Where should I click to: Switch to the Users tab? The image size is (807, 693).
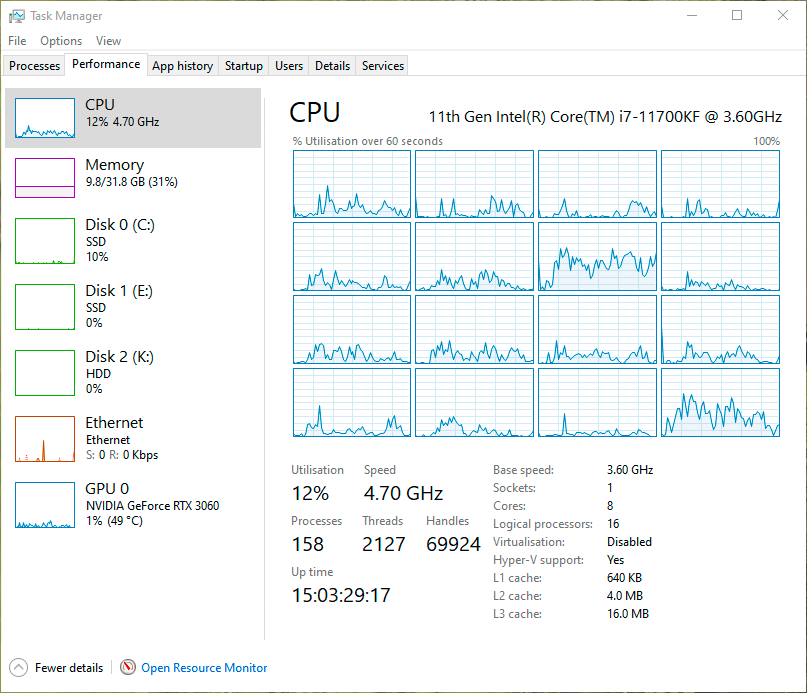pos(288,65)
